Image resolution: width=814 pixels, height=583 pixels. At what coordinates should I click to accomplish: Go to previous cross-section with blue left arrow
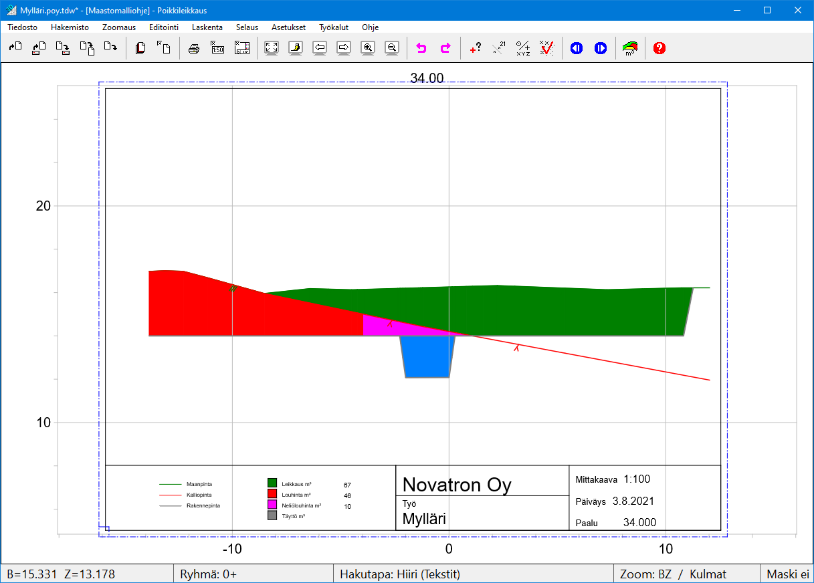[x=576, y=48]
